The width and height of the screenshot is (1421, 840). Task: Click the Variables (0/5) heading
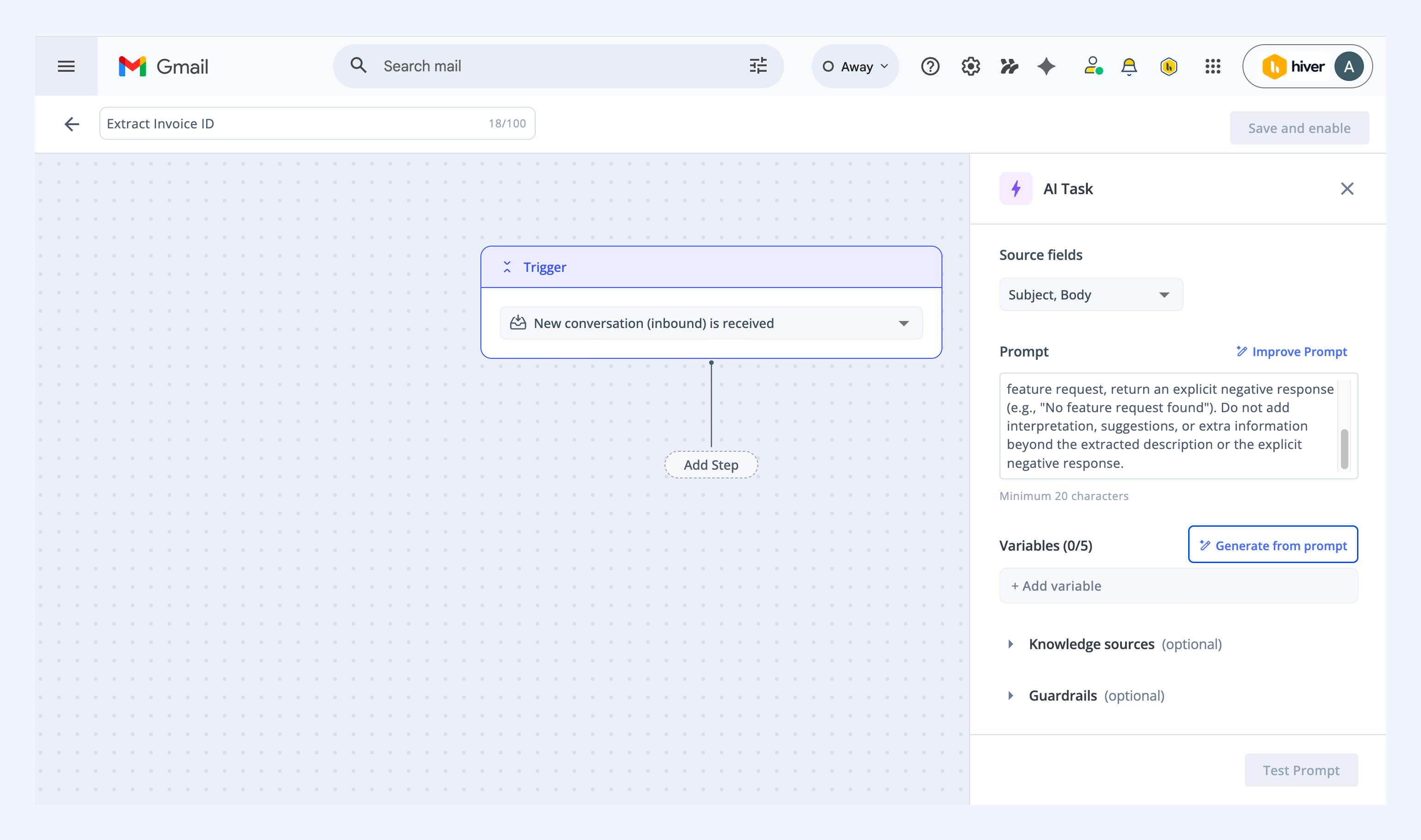(1046, 546)
